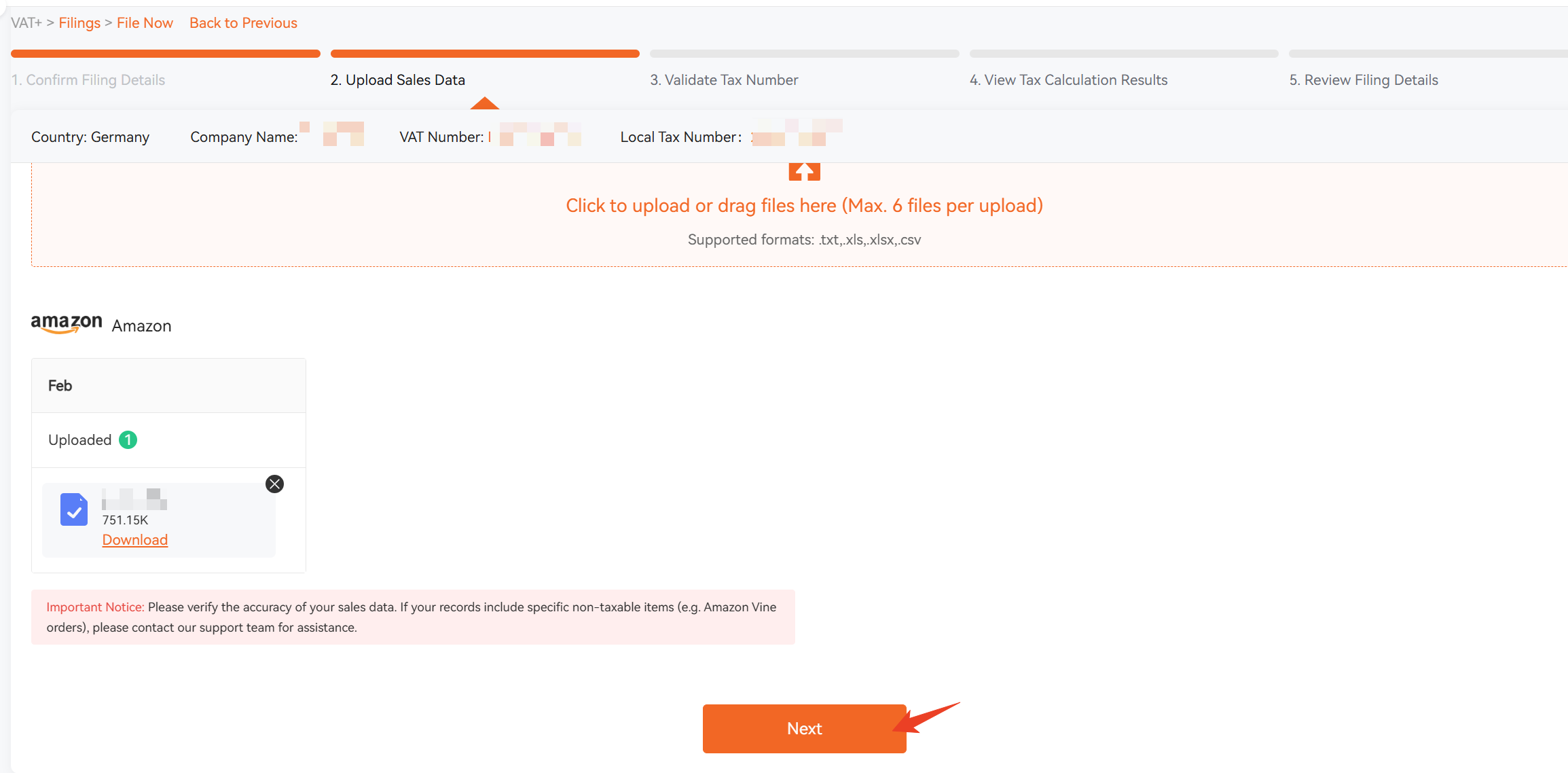Image resolution: width=1568 pixels, height=773 pixels.
Task: Click the third progress bar segment
Action: [x=804, y=54]
